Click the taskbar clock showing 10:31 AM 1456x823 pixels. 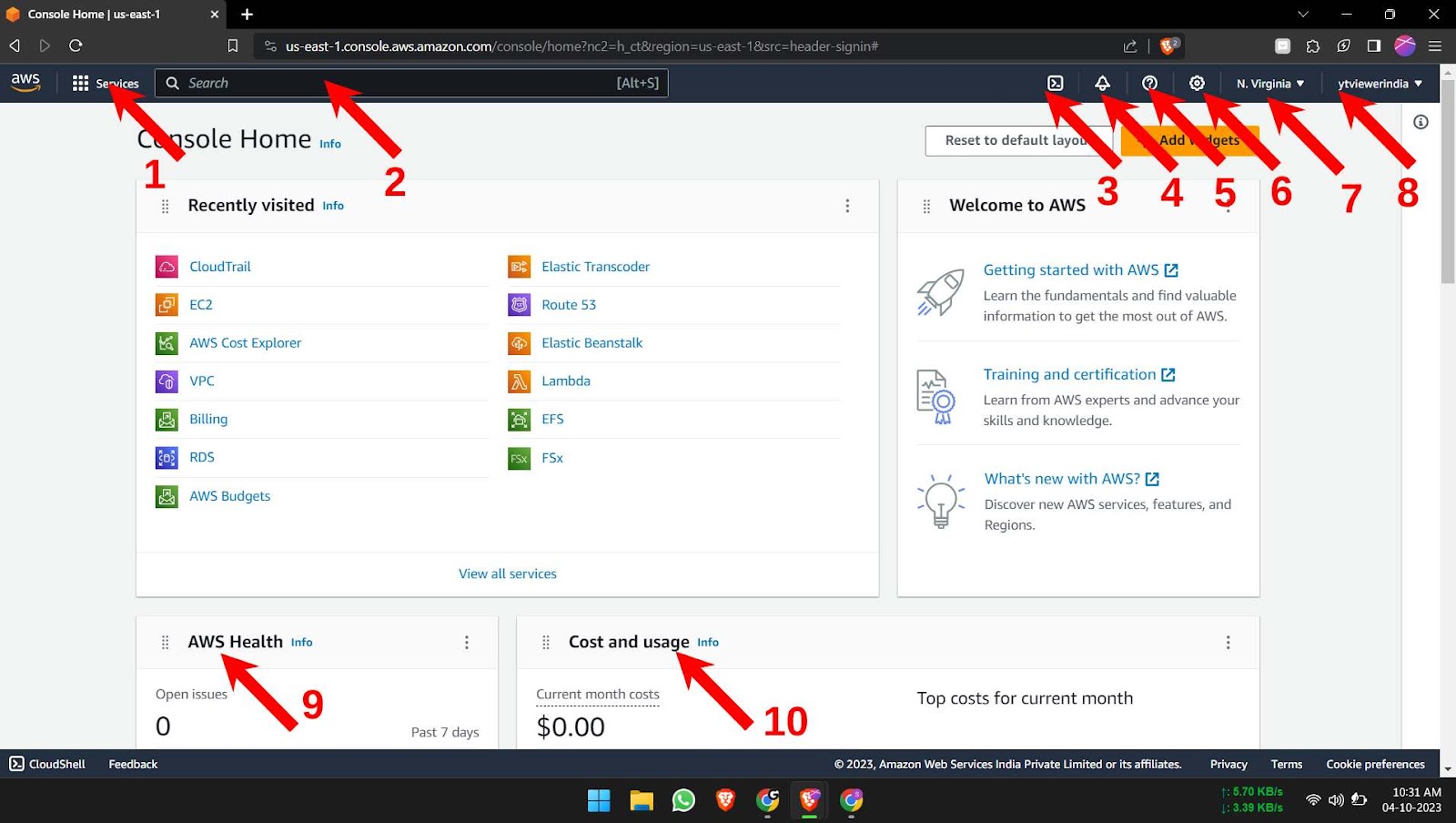1411,799
